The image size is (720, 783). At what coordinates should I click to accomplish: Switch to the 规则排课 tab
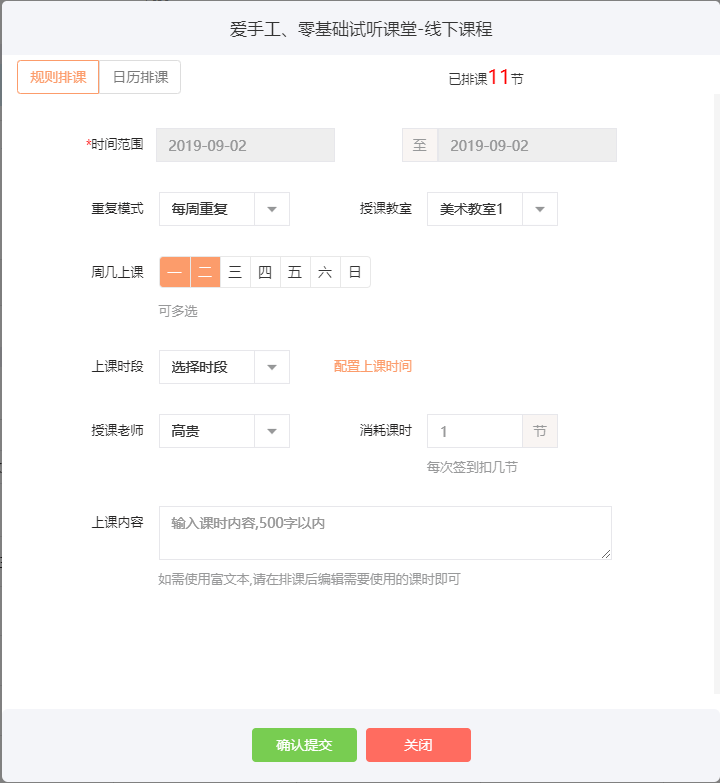tap(58, 77)
